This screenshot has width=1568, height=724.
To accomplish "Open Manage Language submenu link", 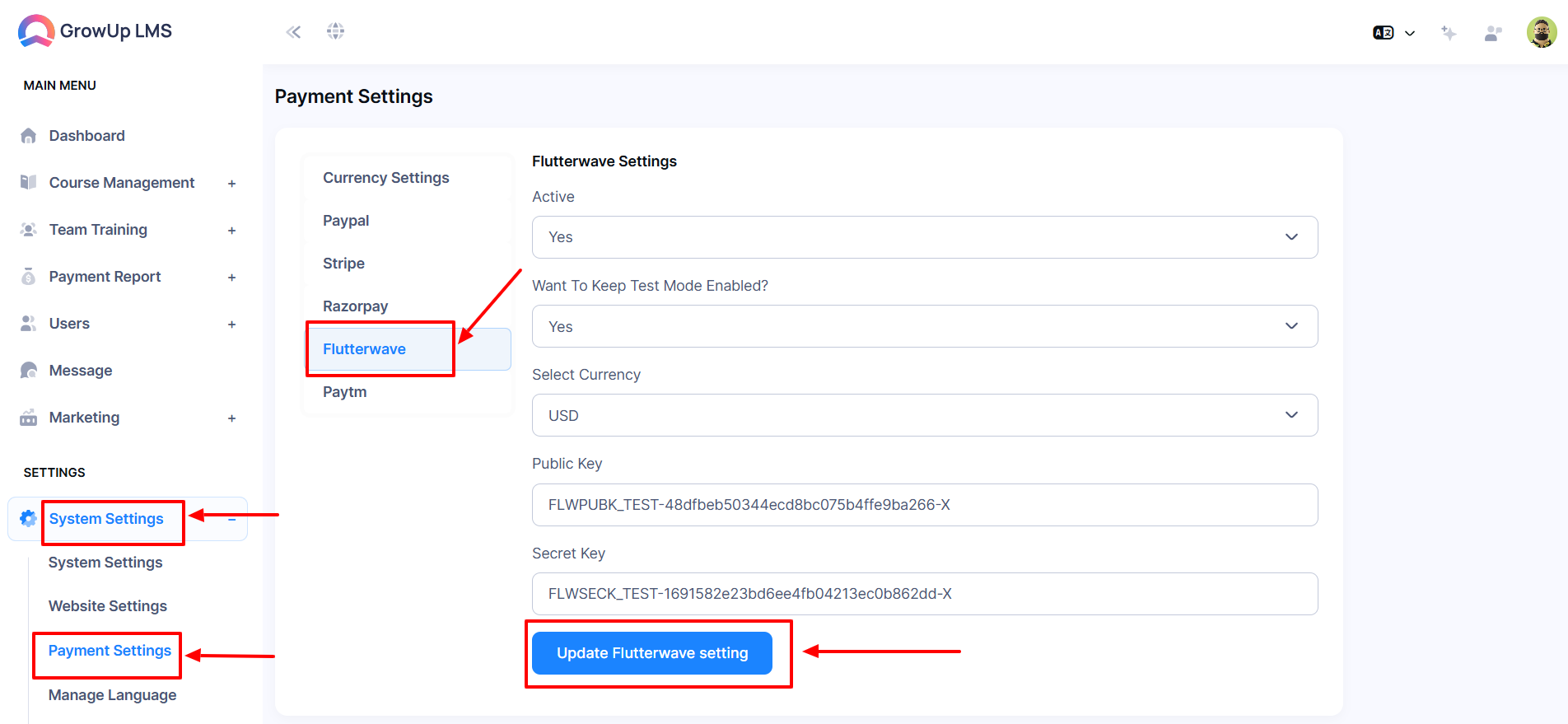I will tap(113, 695).
